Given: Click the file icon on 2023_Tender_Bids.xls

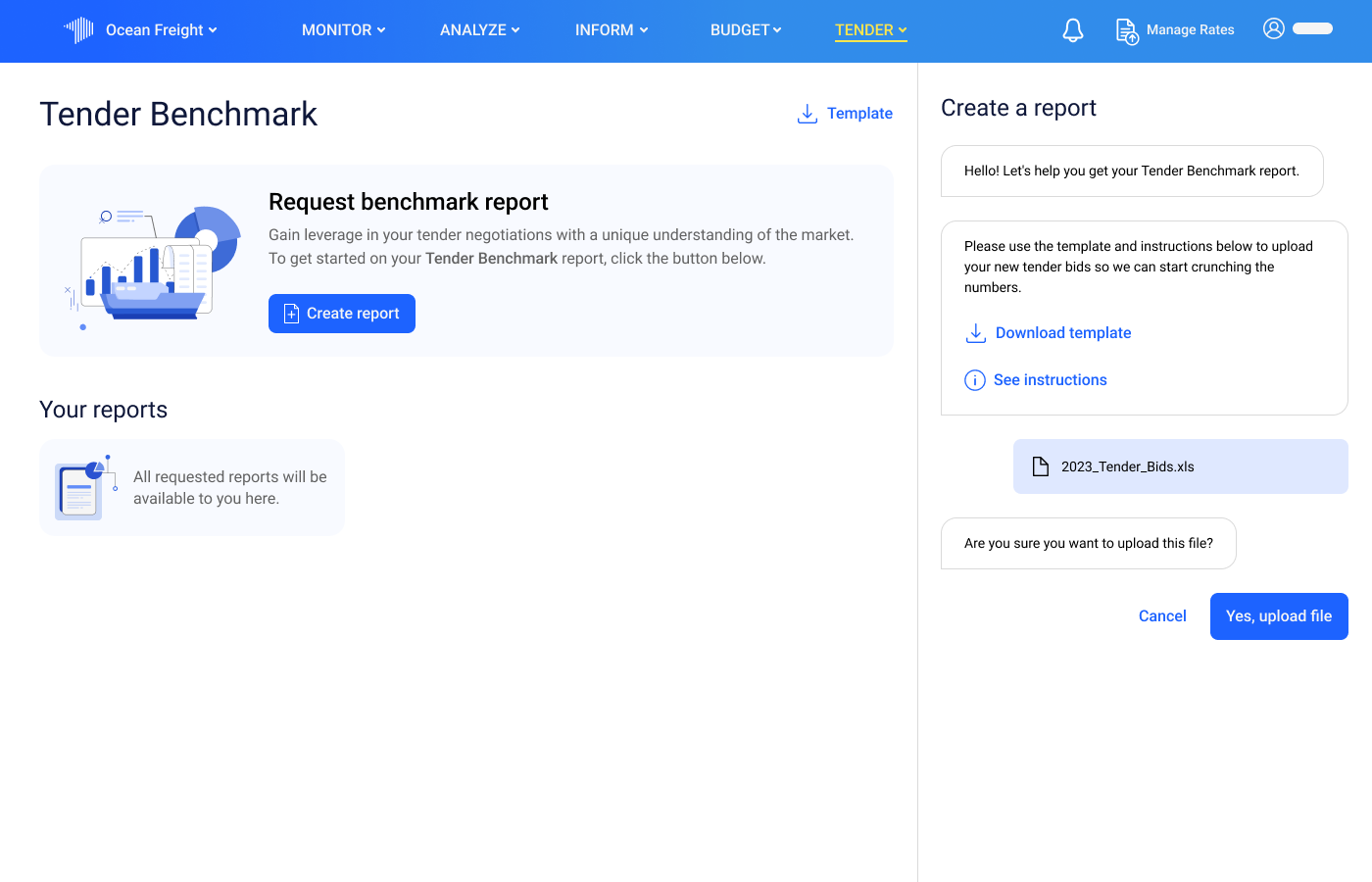Looking at the screenshot, I should [x=1040, y=465].
